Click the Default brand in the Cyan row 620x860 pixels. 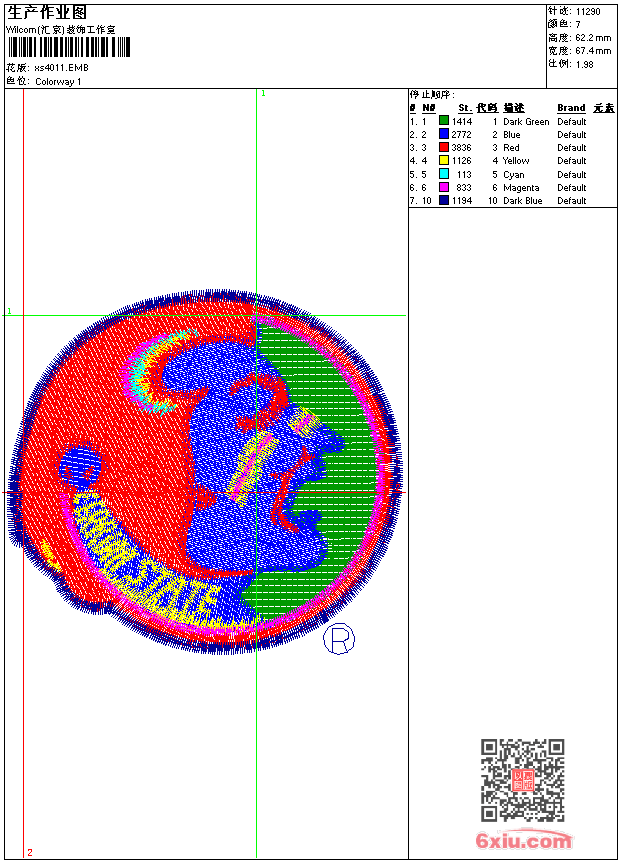tap(572, 174)
